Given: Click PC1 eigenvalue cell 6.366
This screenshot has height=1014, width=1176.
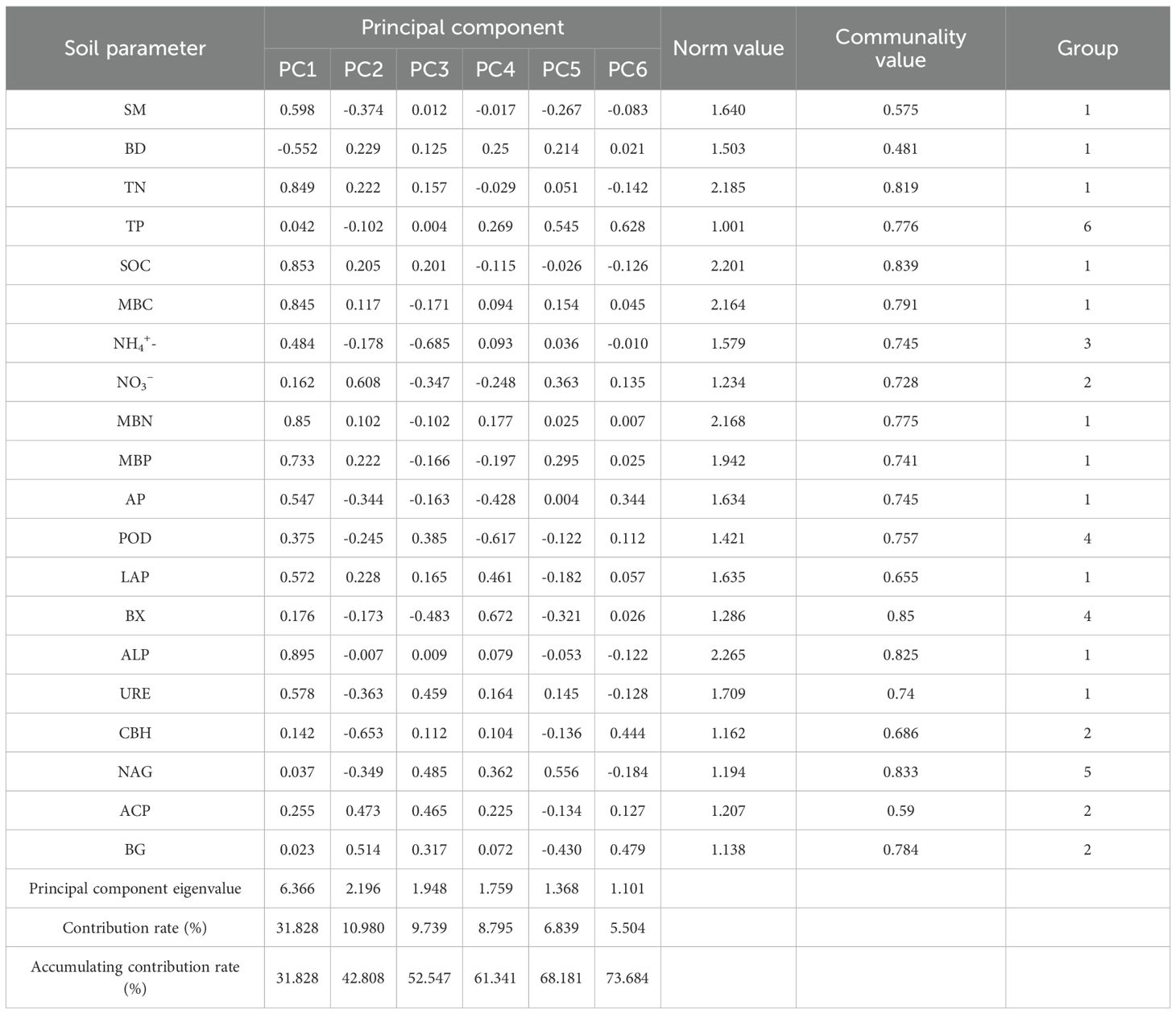Looking at the screenshot, I should tap(297, 888).
